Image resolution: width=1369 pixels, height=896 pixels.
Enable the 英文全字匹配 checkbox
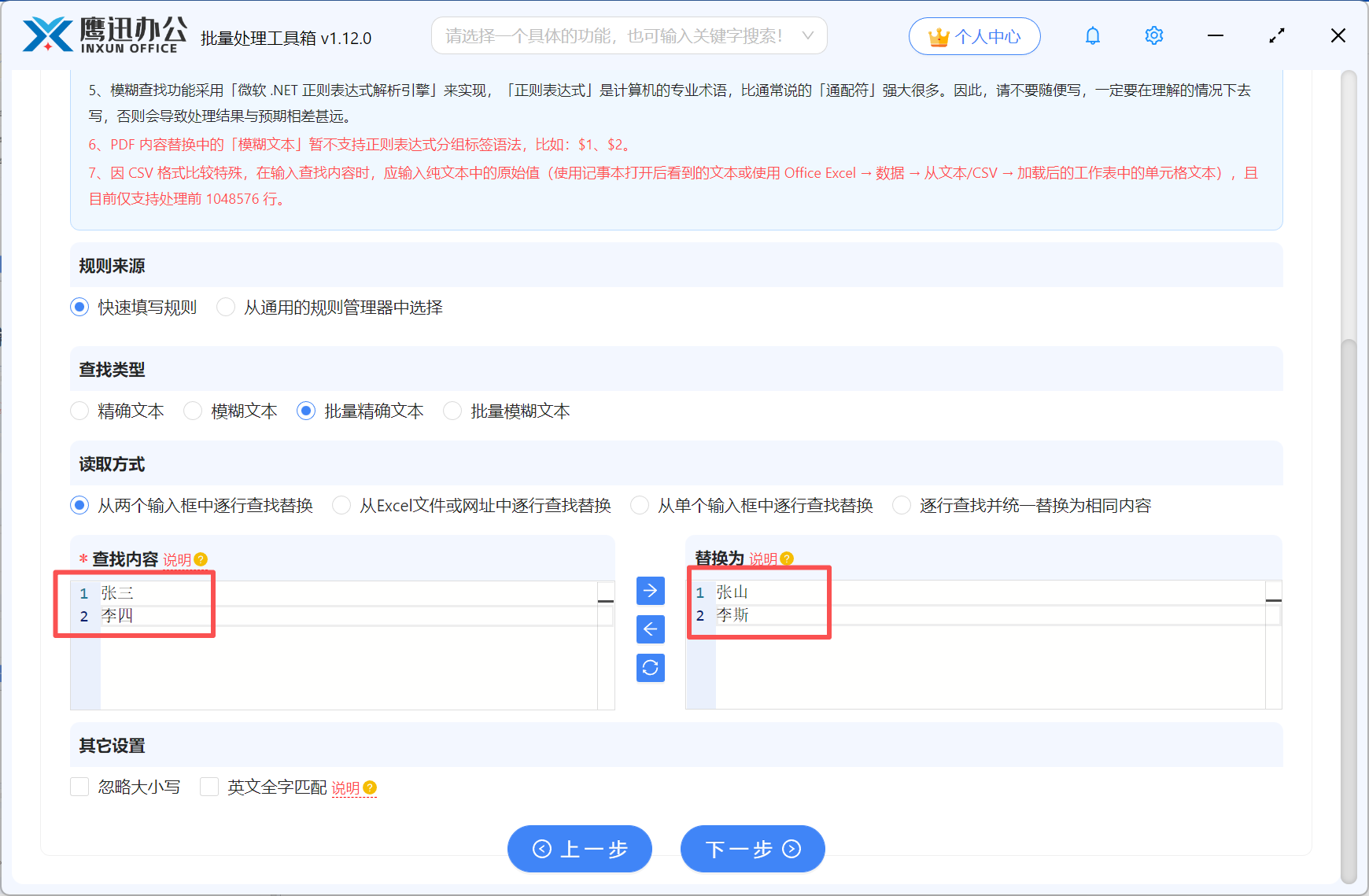208,786
